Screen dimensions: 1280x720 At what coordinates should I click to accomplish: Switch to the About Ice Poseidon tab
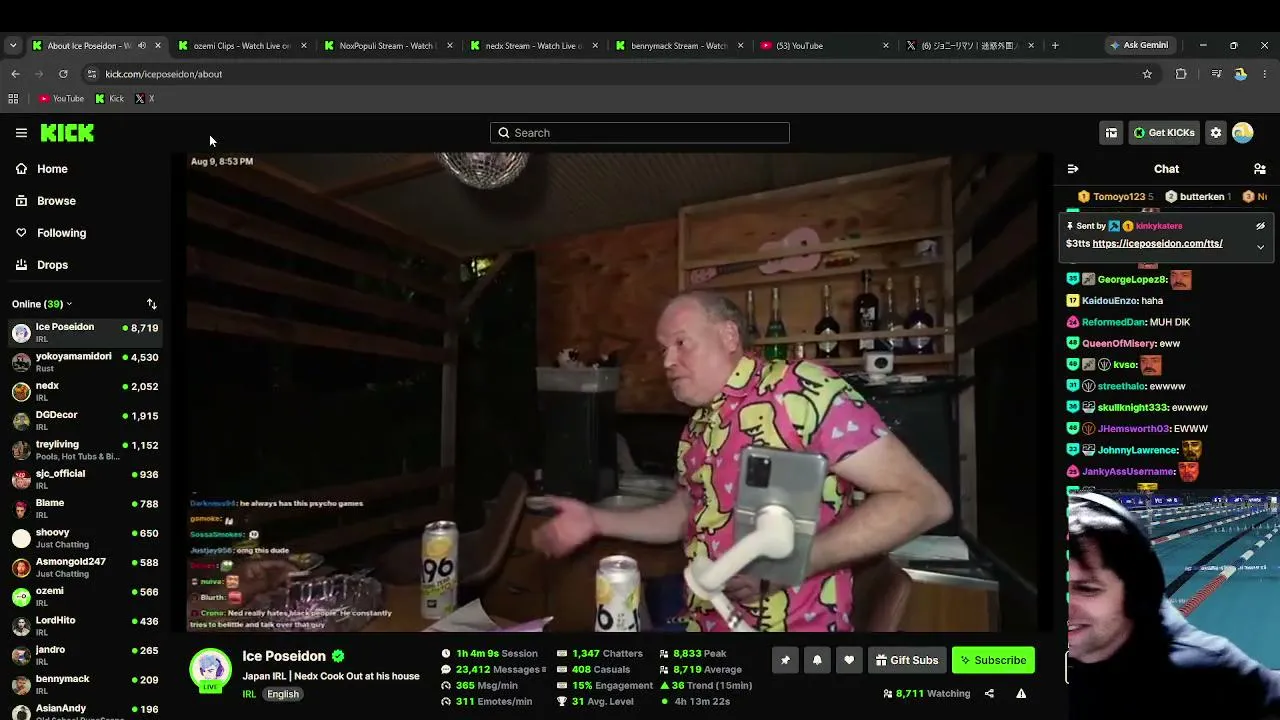point(95,45)
